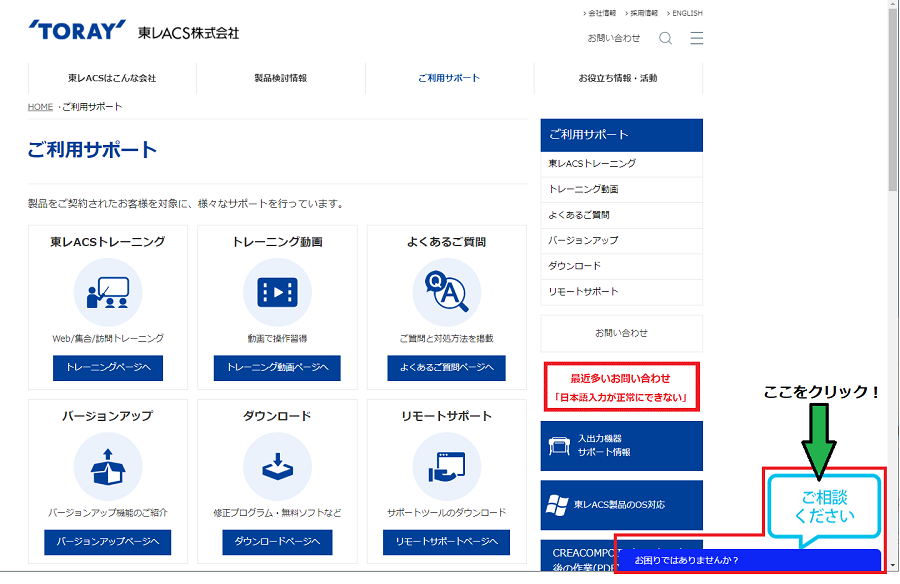Open よくあるご質問 in sidebar menu
This screenshot has width=900, height=584.
[622, 215]
